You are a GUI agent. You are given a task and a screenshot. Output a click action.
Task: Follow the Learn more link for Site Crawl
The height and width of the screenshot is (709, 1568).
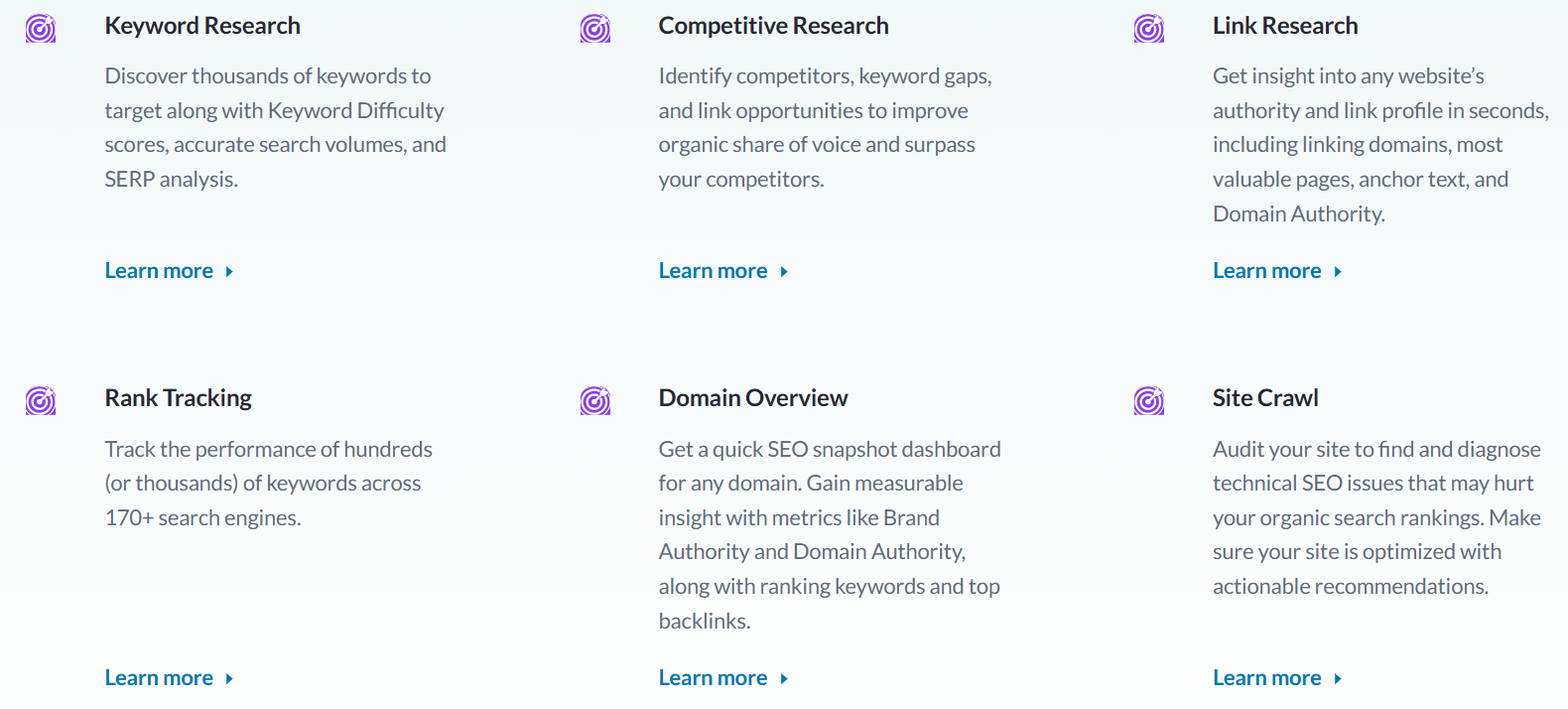(1266, 678)
